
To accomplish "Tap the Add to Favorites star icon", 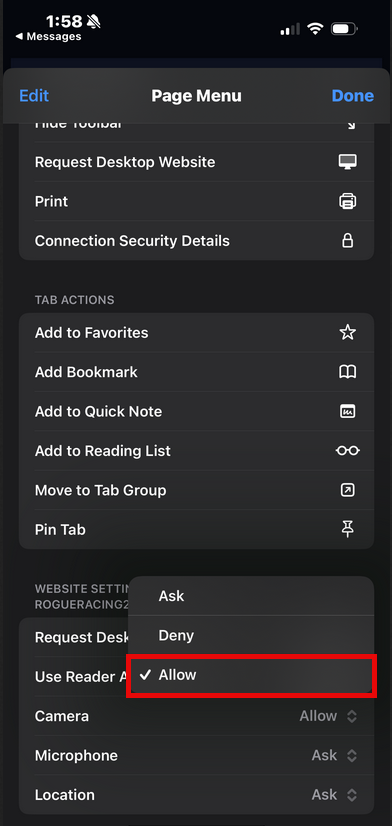I will [x=347, y=332].
